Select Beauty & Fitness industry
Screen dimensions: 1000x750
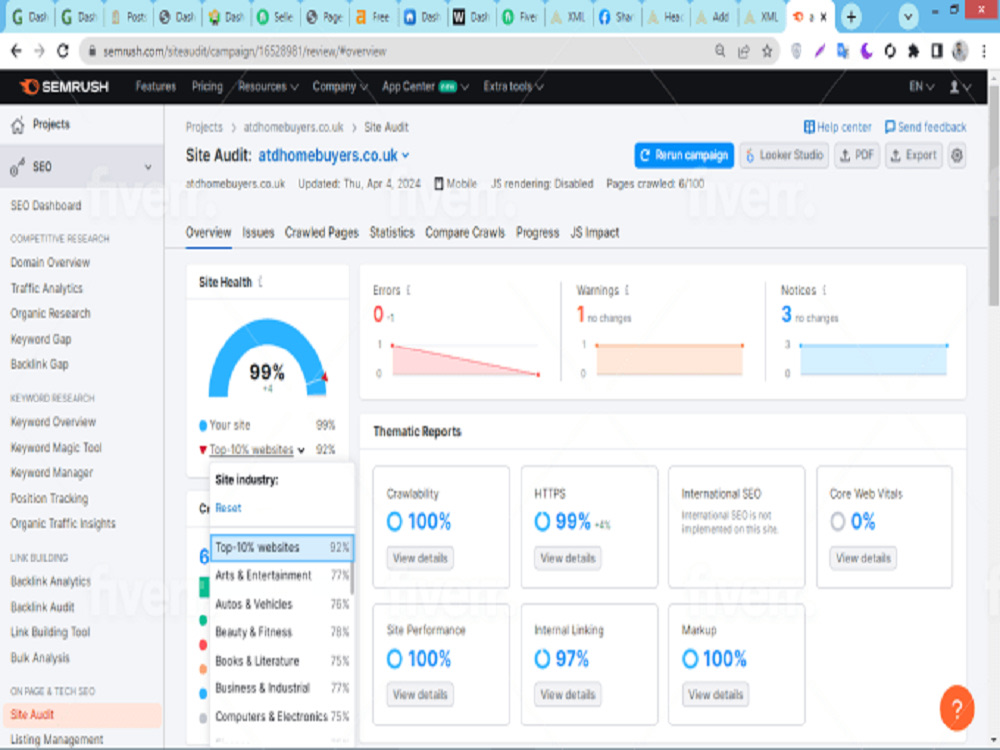point(281,632)
